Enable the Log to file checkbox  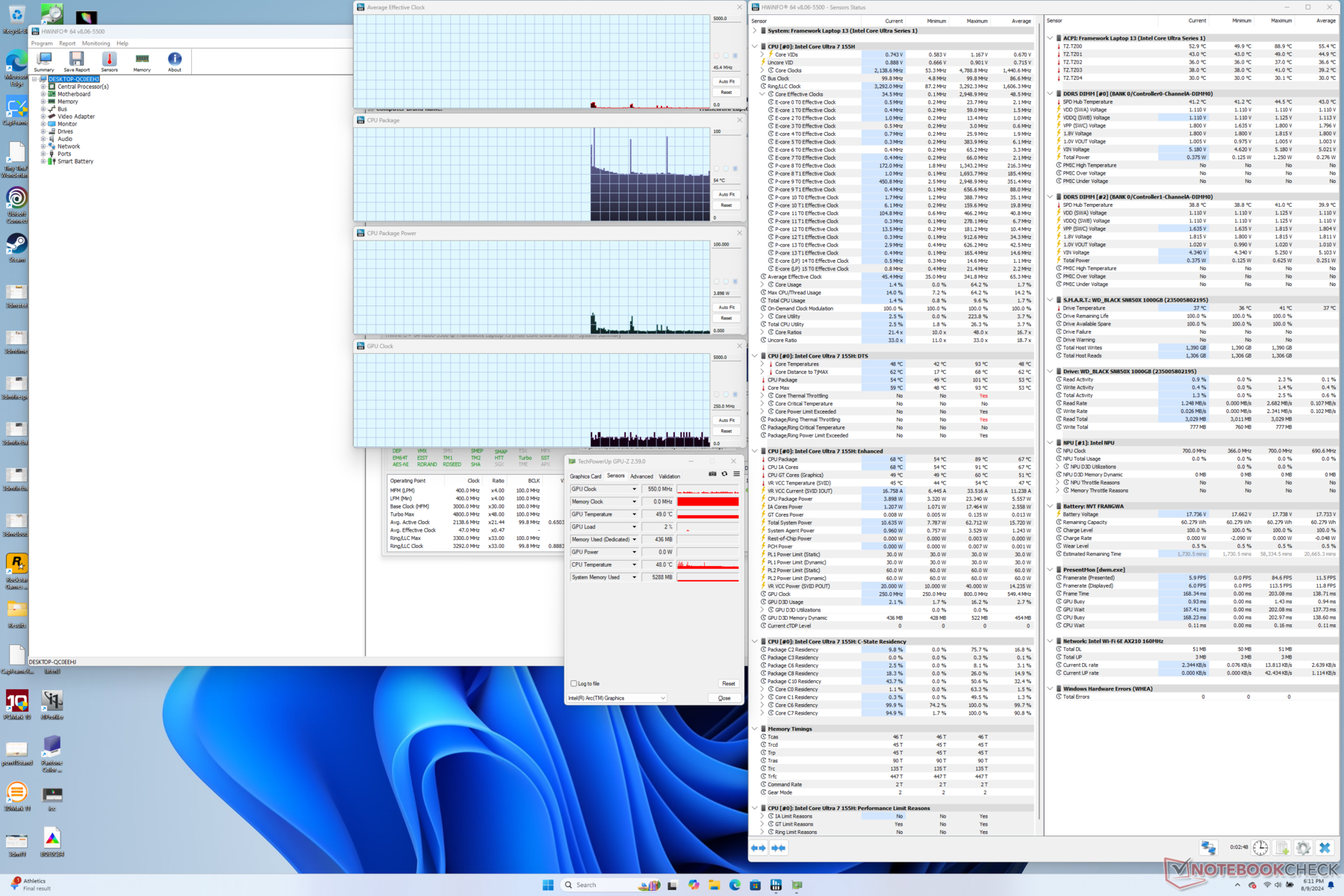click(x=573, y=683)
